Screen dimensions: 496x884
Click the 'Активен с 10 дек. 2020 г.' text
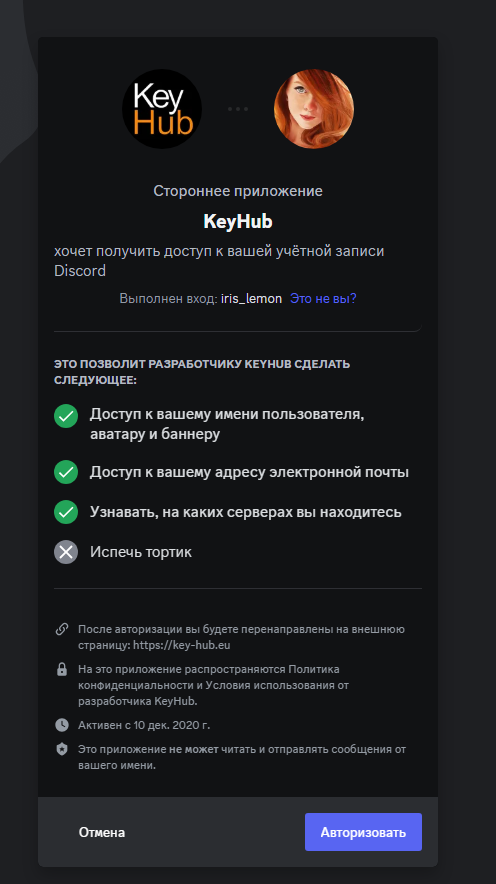pyautogui.click(x=144, y=725)
